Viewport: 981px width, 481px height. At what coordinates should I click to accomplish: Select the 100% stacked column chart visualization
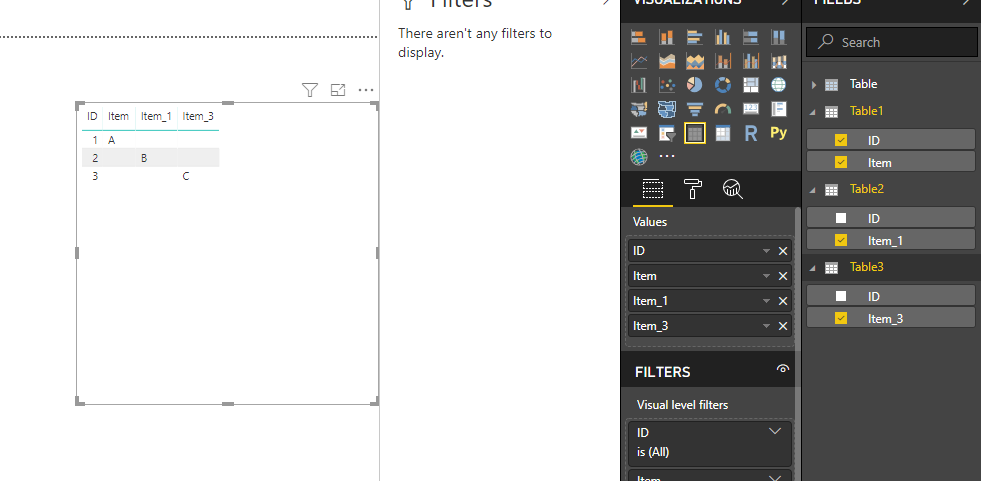pyautogui.click(x=778, y=38)
